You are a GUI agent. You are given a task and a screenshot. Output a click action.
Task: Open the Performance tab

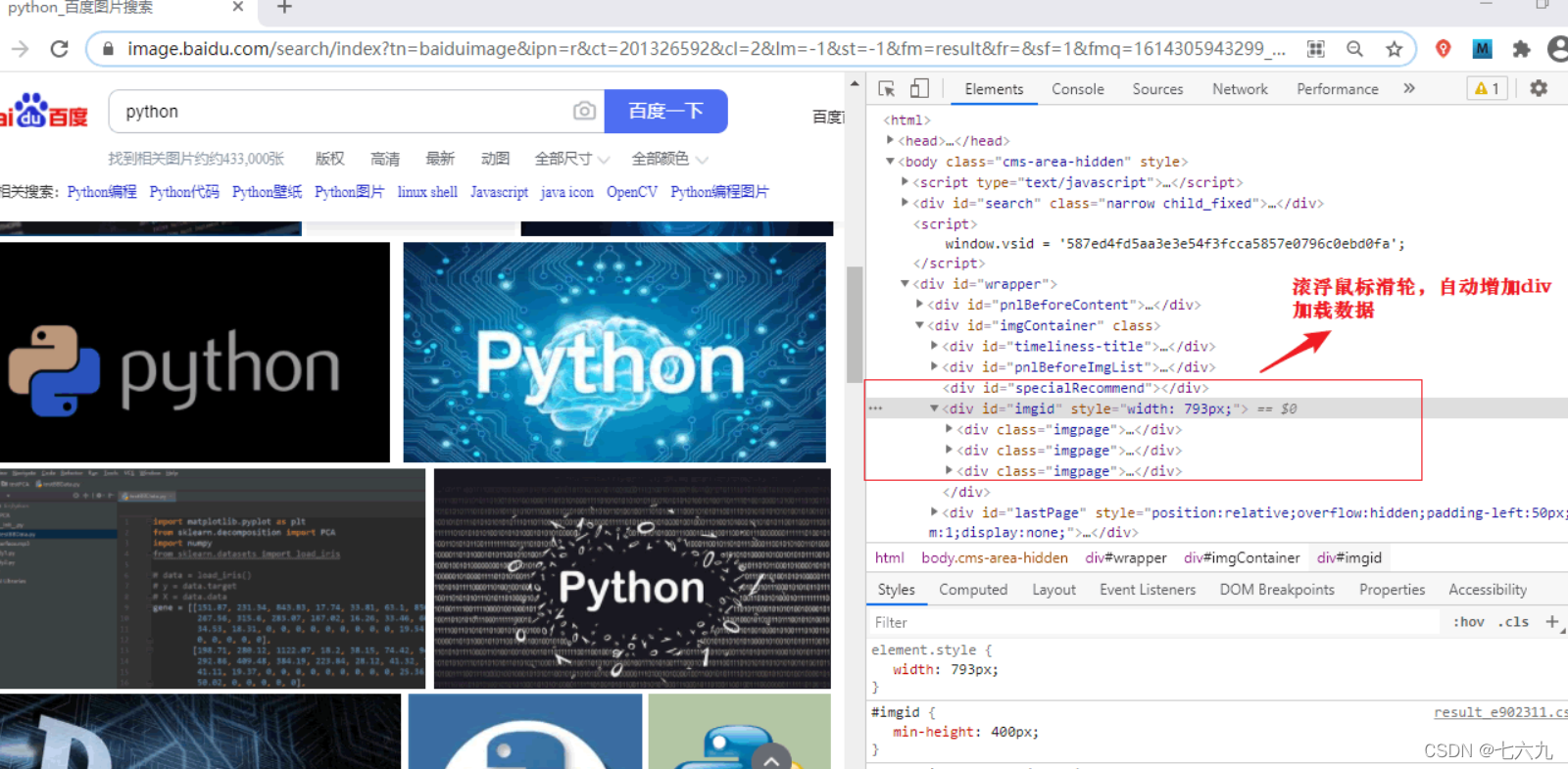(1338, 89)
